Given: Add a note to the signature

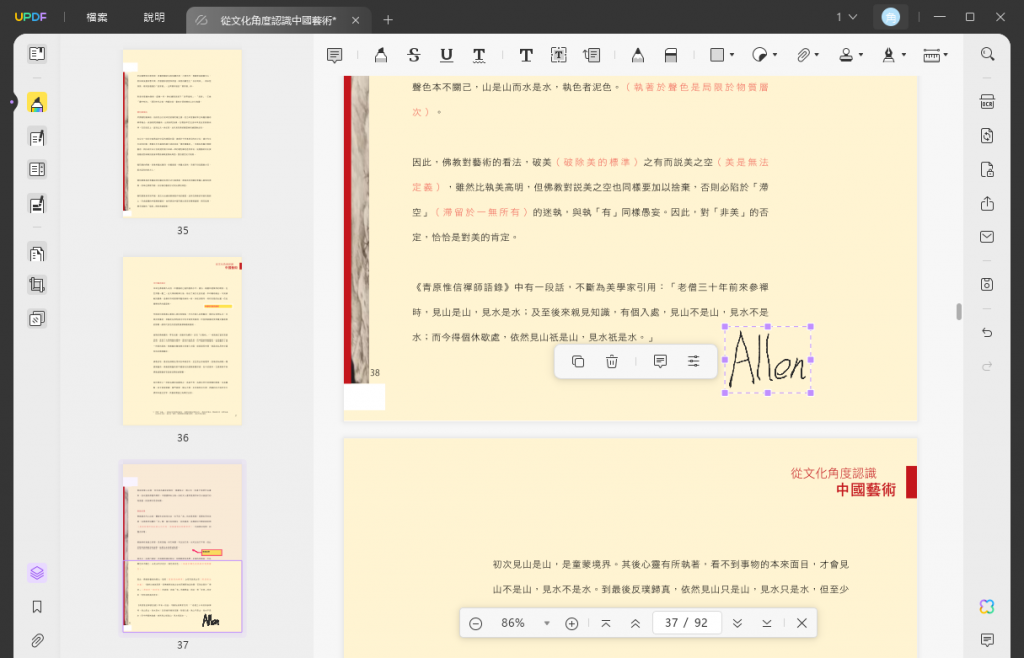Looking at the screenshot, I should pos(660,362).
